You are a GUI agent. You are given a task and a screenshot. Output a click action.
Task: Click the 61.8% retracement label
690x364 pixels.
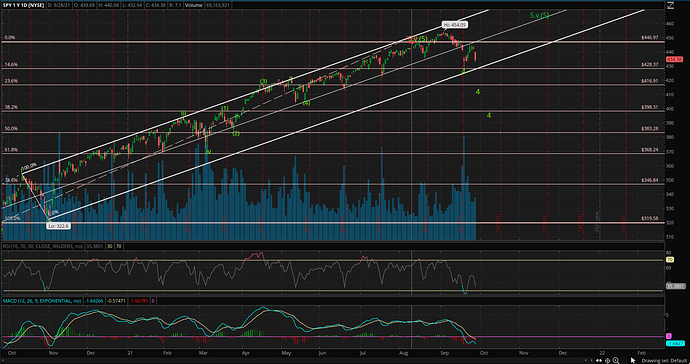point(11,150)
